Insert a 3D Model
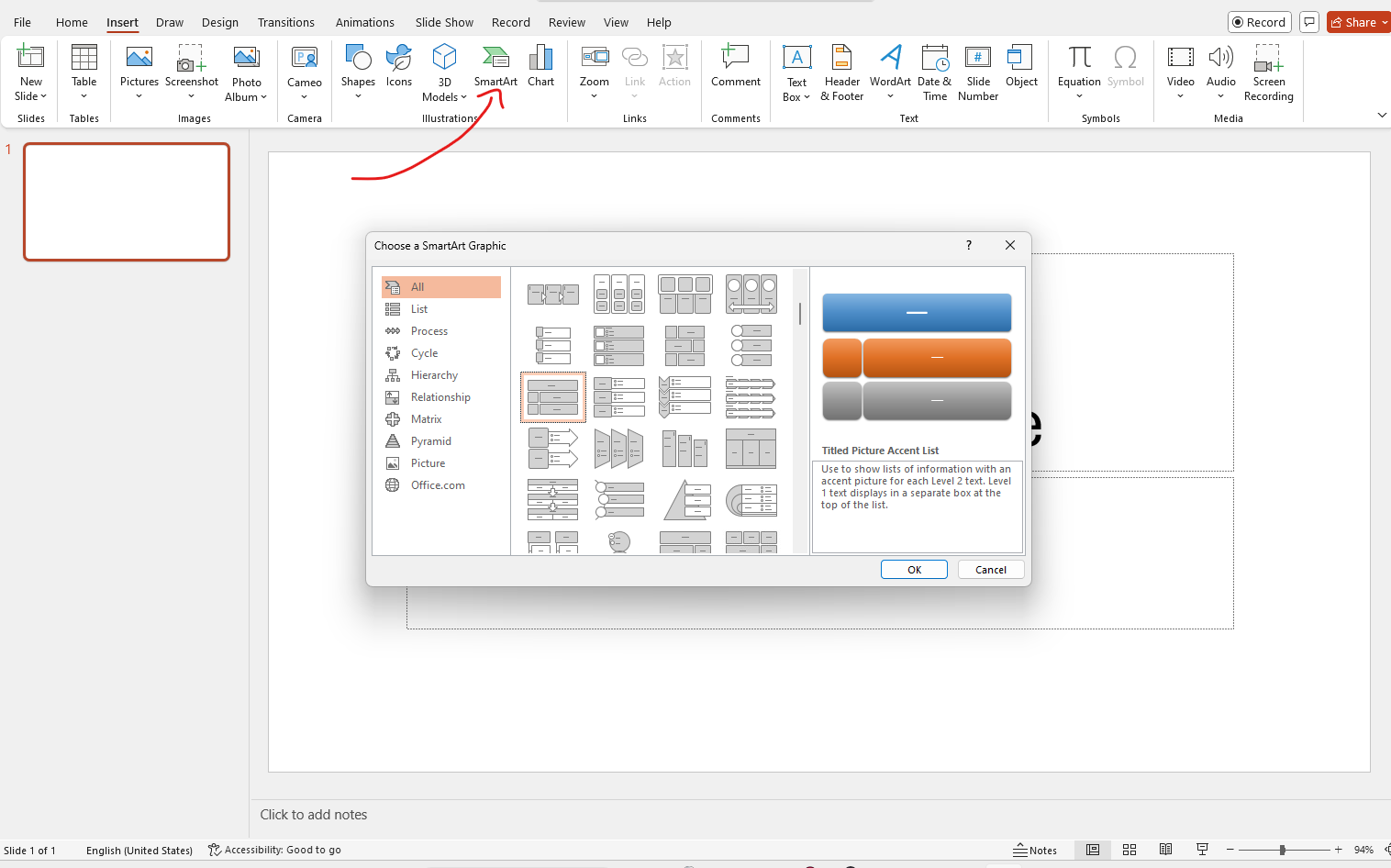This screenshot has height=868, width=1391. coord(444,69)
